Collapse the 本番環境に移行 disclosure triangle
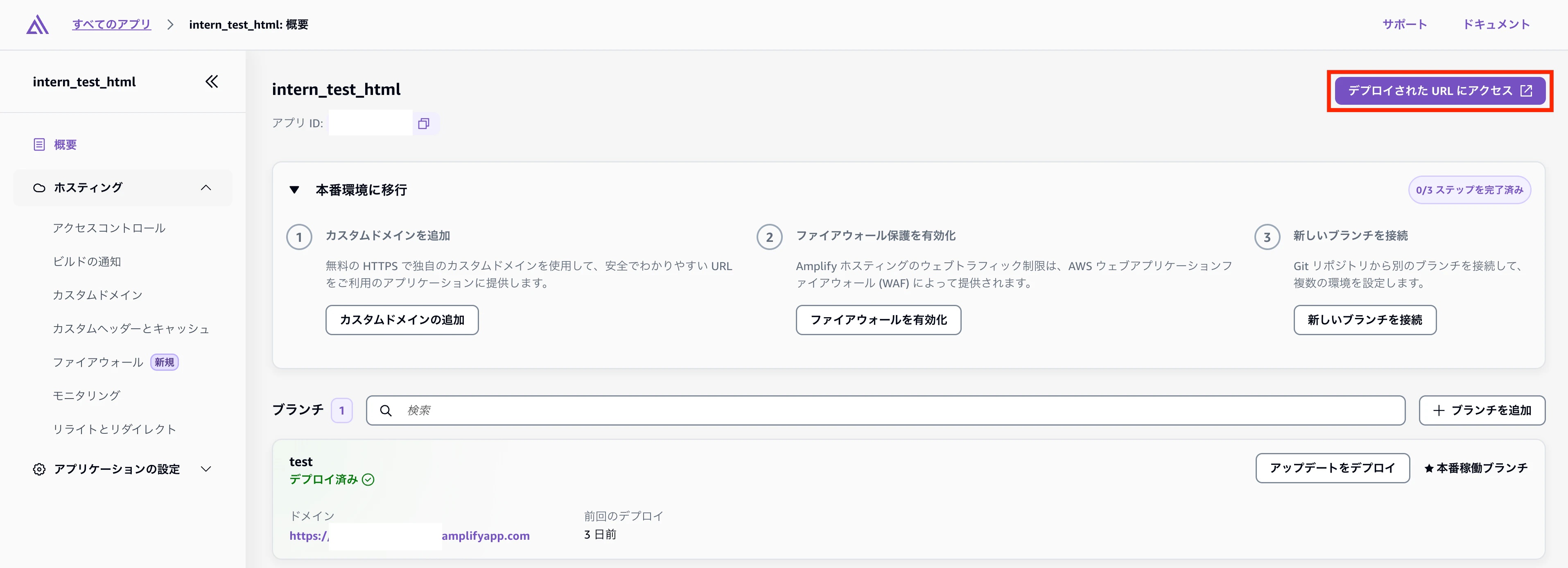 tap(295, 190)
